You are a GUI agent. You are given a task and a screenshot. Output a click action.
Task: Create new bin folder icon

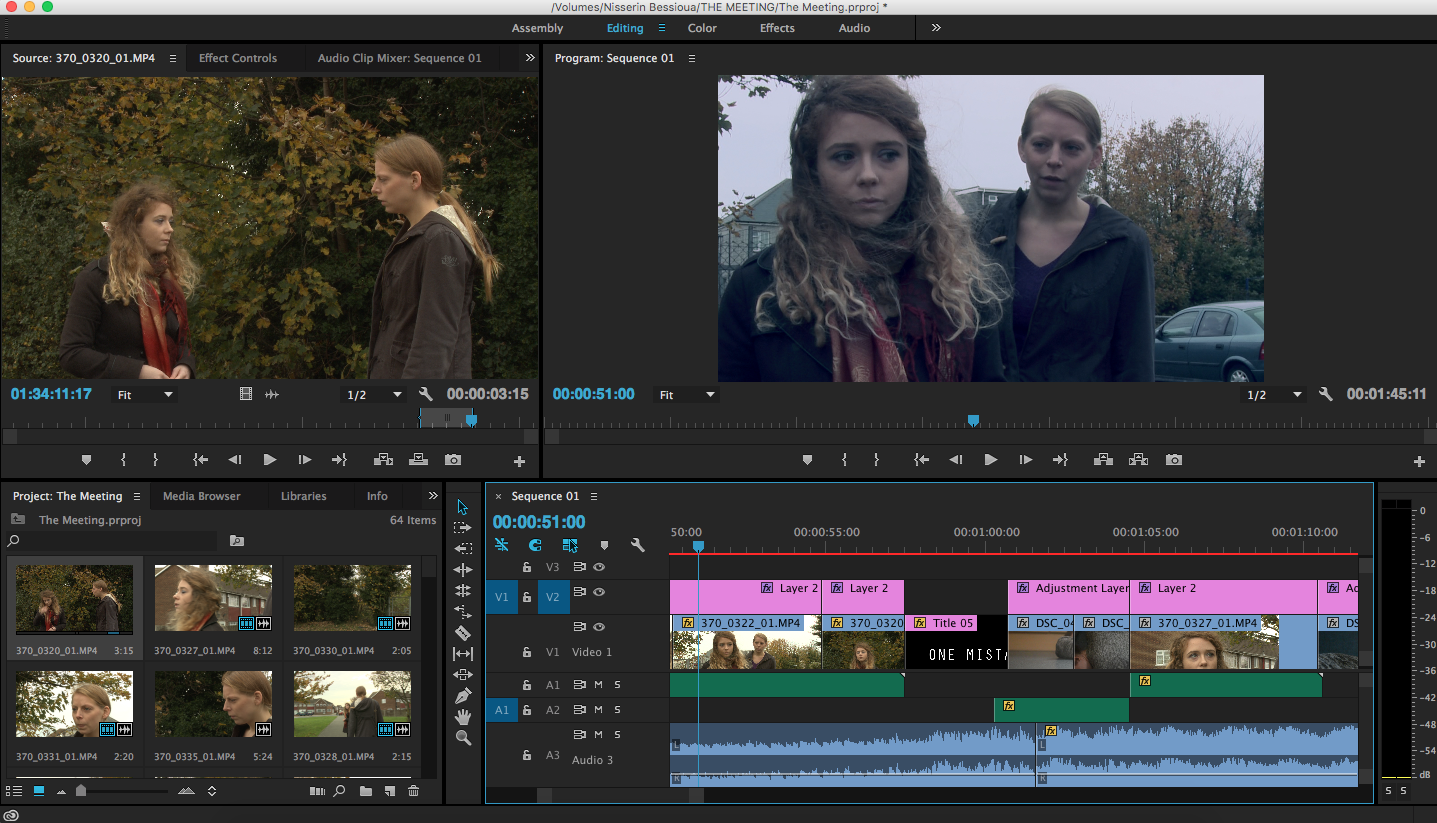366,791
